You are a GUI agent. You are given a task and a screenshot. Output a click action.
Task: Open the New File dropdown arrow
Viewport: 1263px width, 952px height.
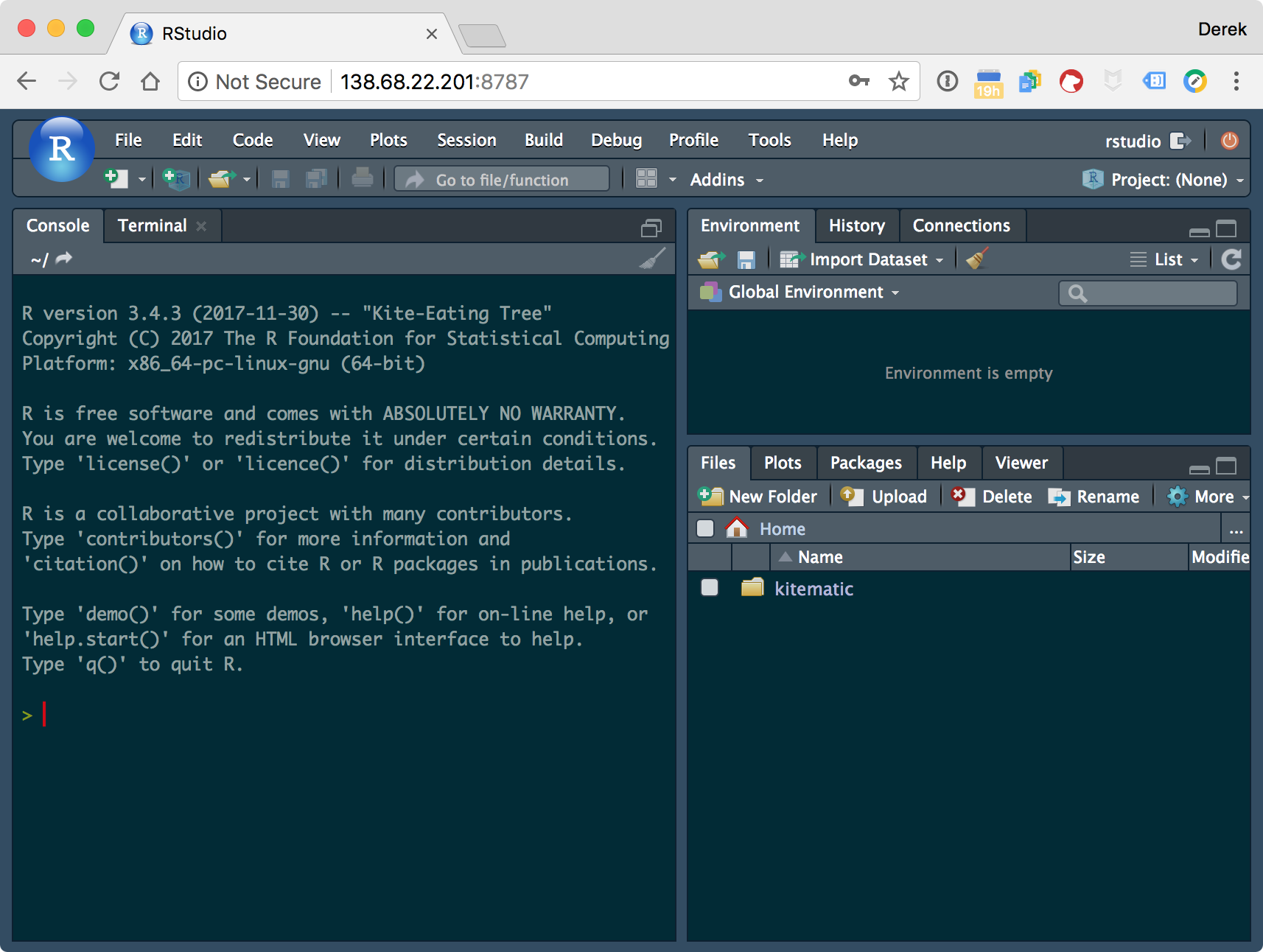coord(142,179)
